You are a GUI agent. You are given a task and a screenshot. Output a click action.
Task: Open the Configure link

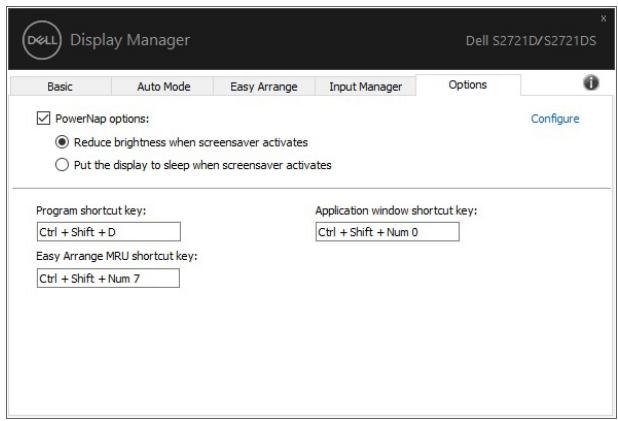(x=555, y=119)
